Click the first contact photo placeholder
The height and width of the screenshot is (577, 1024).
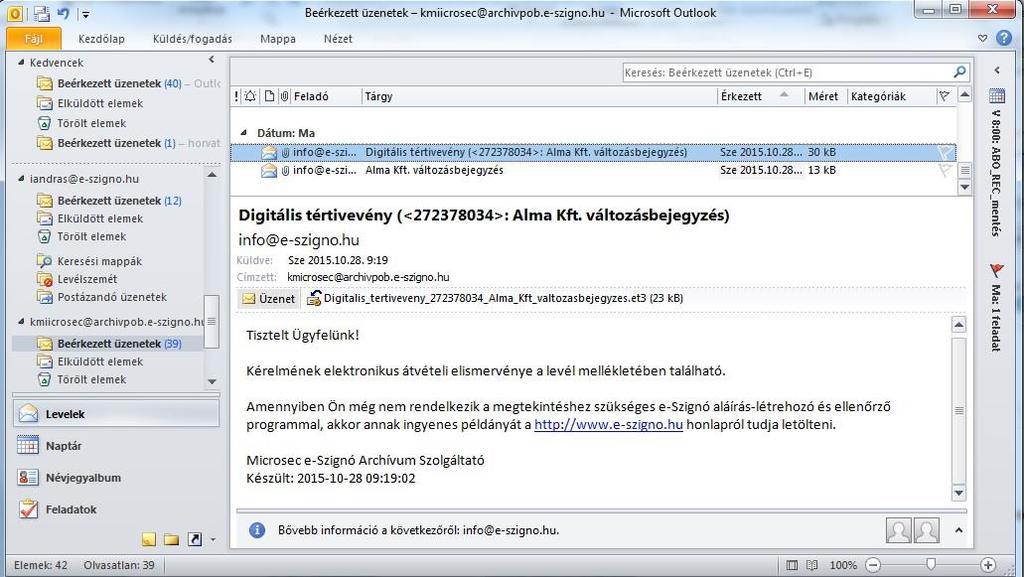point(899,530)
